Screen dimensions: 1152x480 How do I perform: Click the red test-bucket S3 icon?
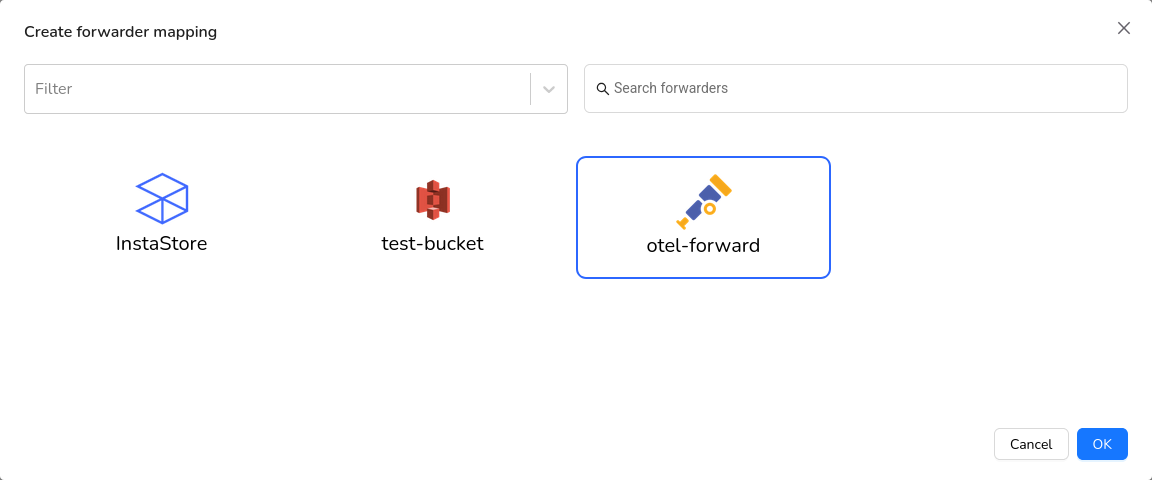[x=433, y=200]
